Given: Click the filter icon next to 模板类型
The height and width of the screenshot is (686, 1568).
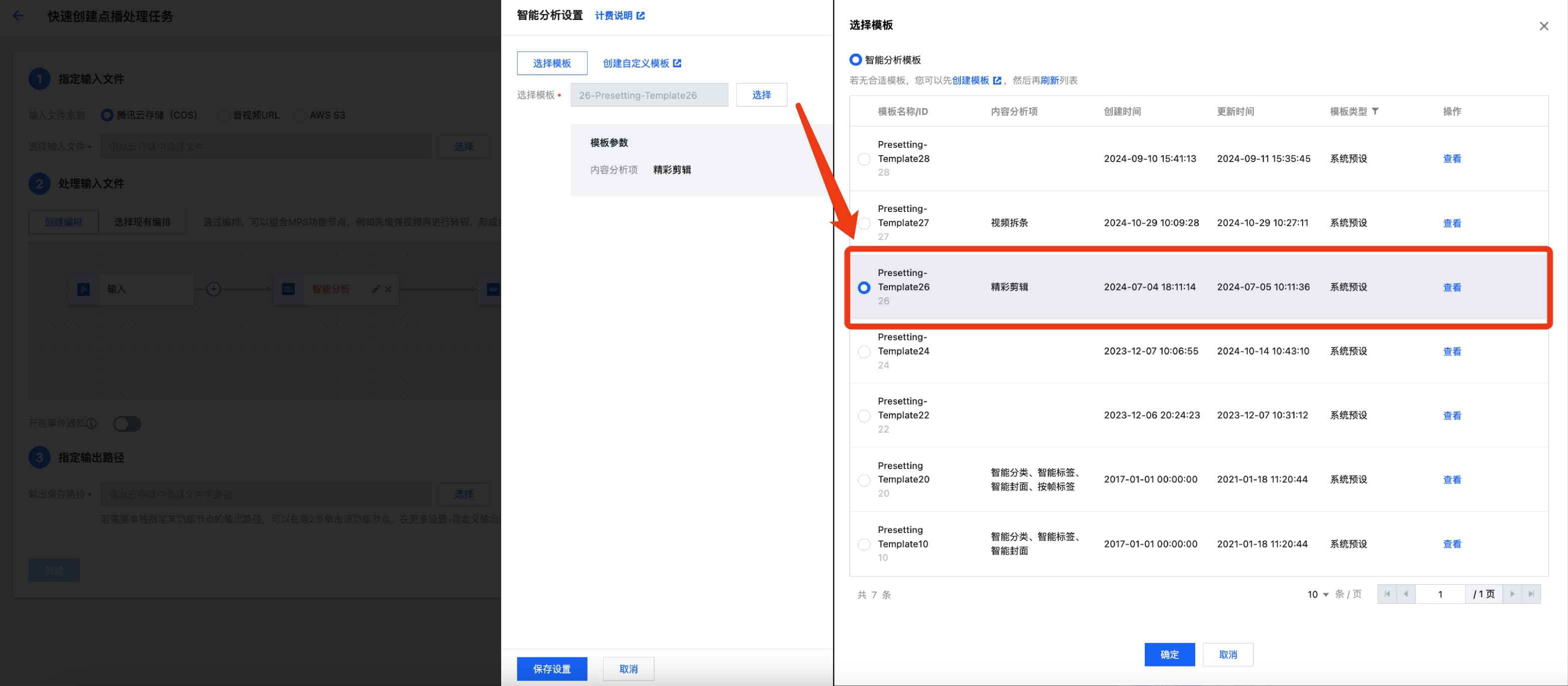Looking at the screenshot, I should 1375,111.
